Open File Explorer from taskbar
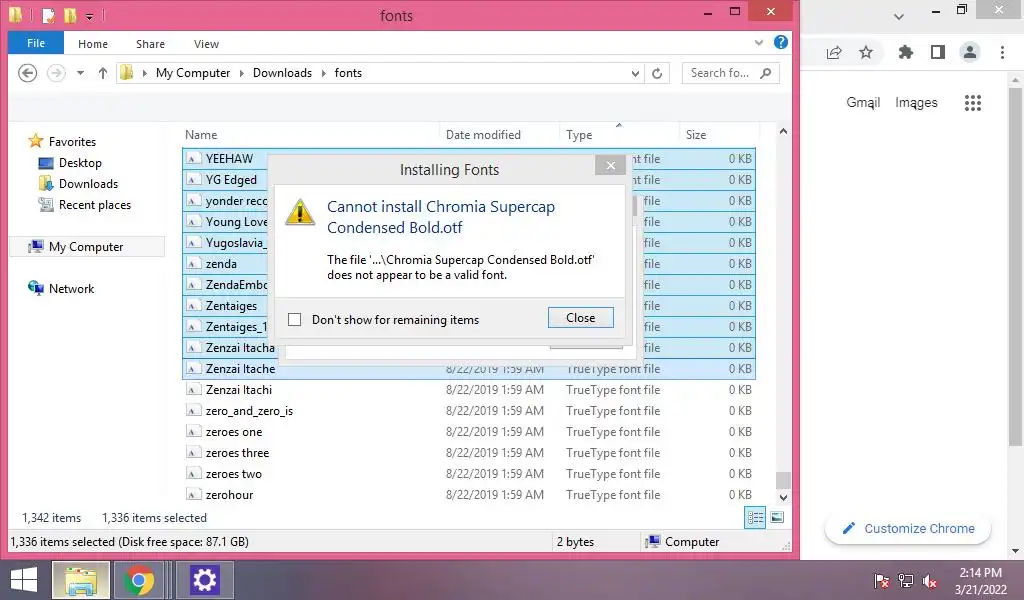 pyautogui.click(x=81, y=580)
